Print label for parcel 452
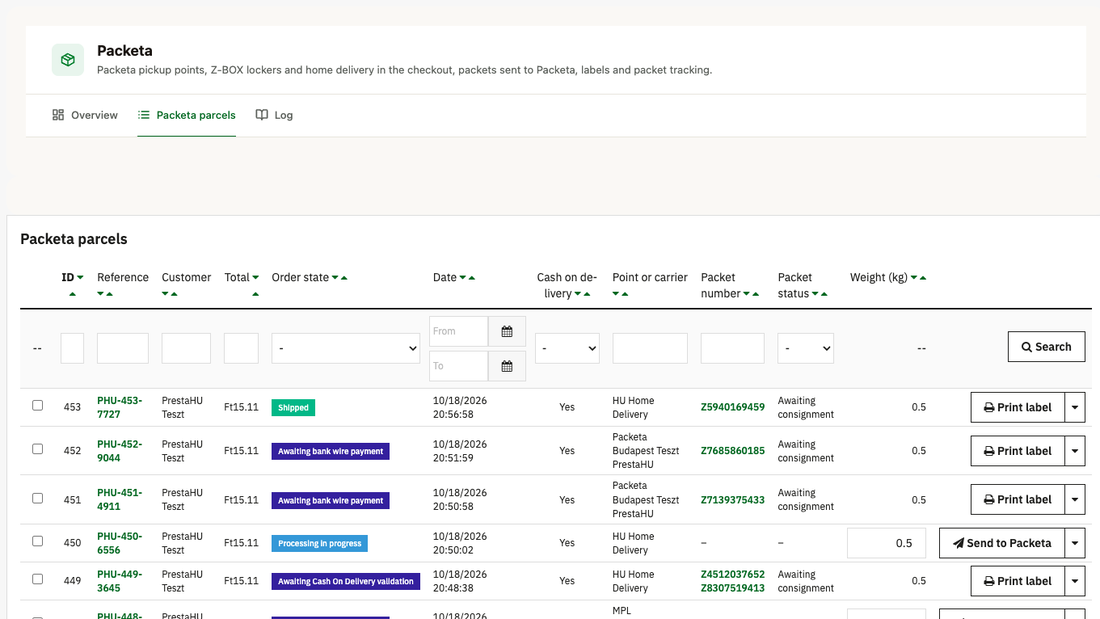The image size is (1100, 619). click(1017, 451)
